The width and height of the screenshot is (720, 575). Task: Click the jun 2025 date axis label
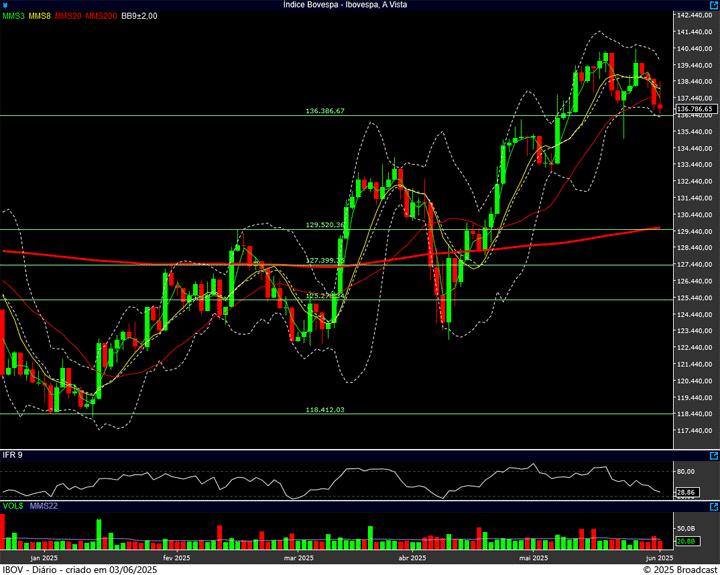click(x=659, y=558)
